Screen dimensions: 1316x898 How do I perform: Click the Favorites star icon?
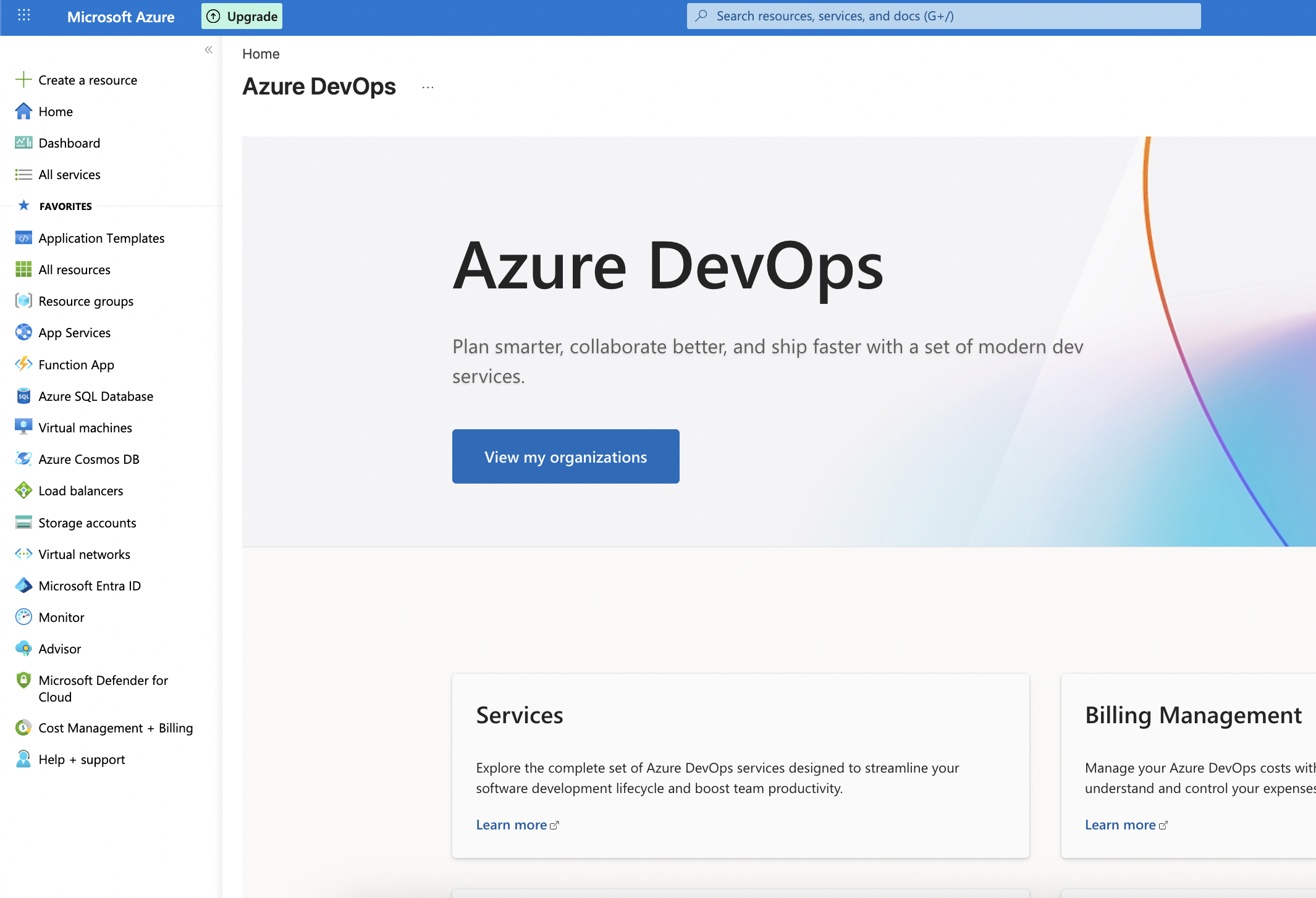click(x=24, y=205)
